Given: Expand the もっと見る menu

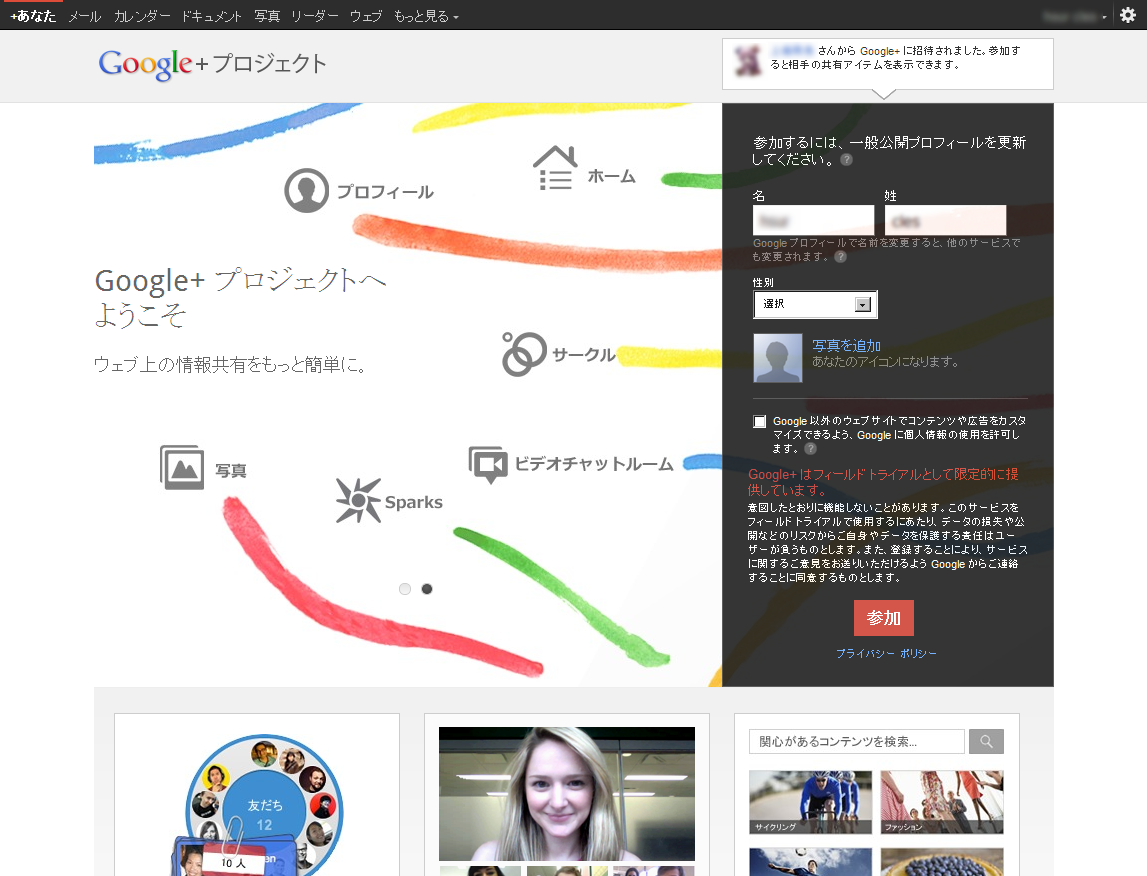Looking at the screenshot, I should coord(426,16).
